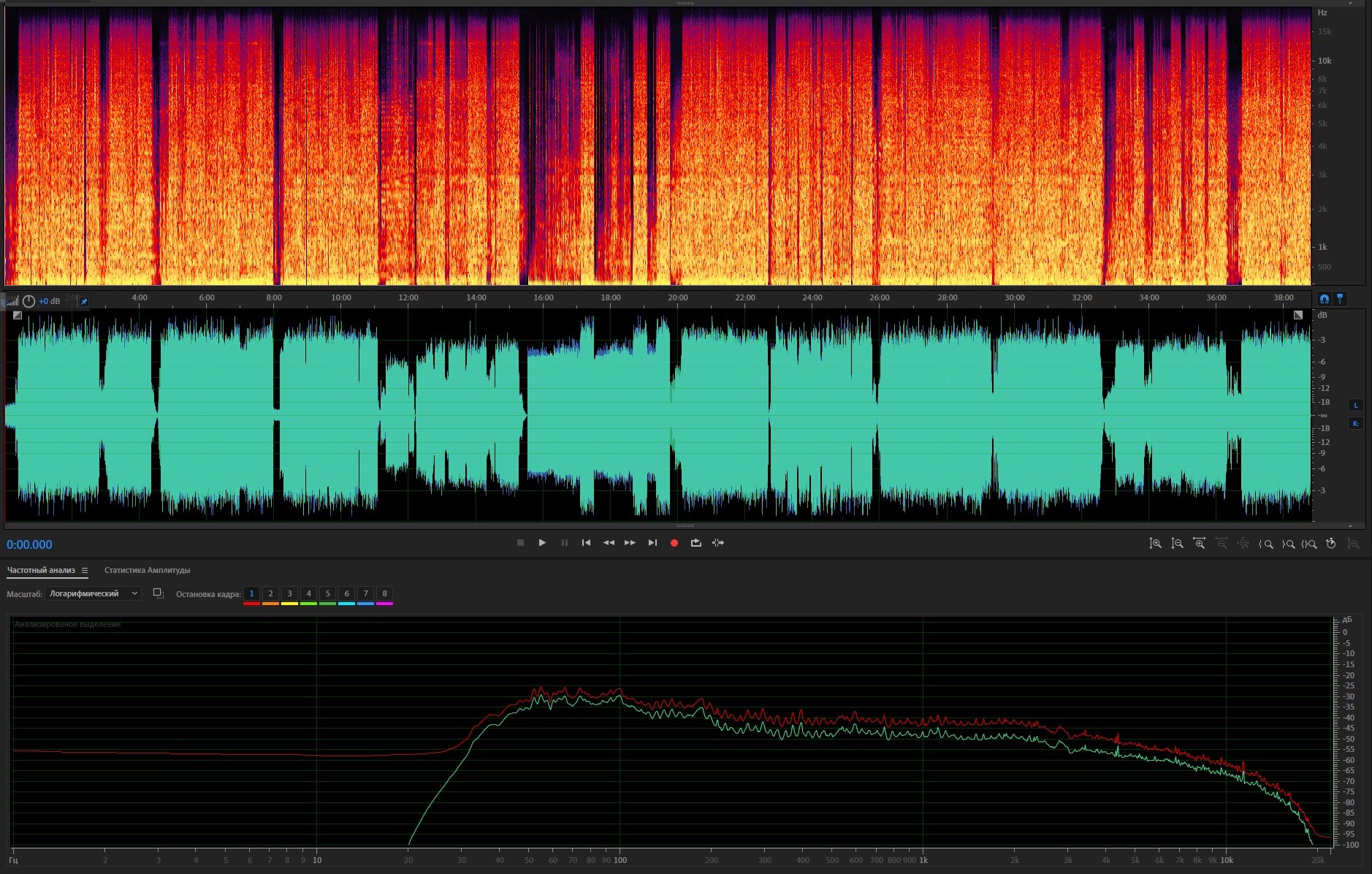The width and height of the screenshot is (1372, 874).
Task: Start playback with the Play button
Action: coord(542,543)
